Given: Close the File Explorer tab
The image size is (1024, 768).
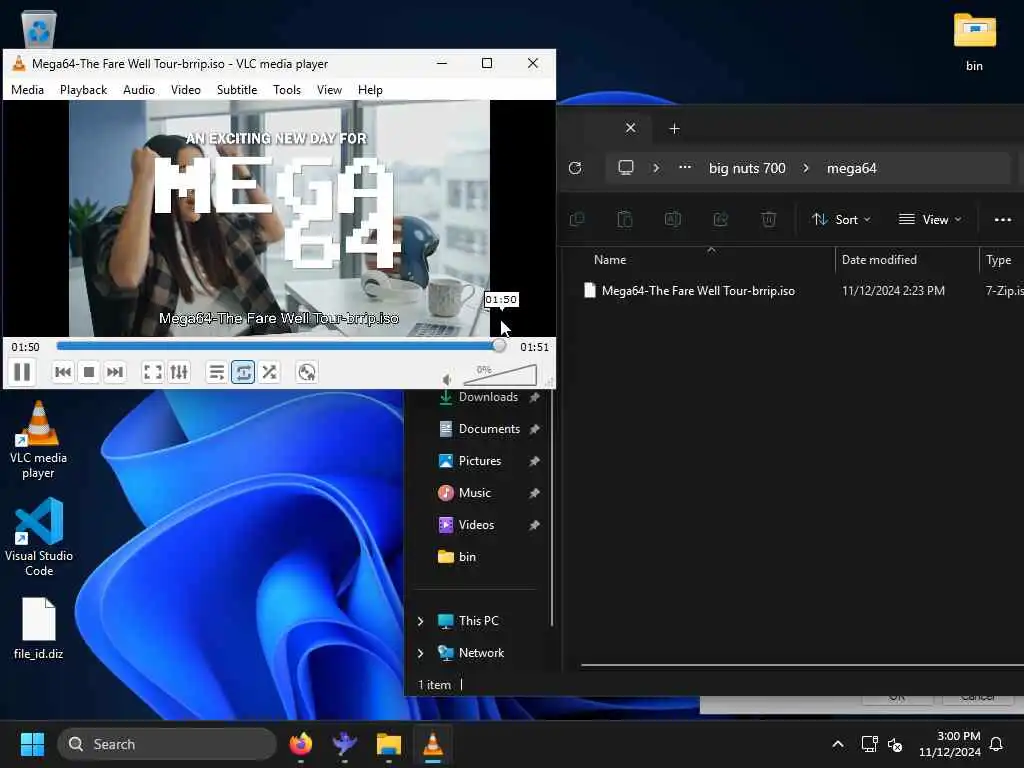Looking at the screenshot, I should pyautogui.click(x=630, y=128).
